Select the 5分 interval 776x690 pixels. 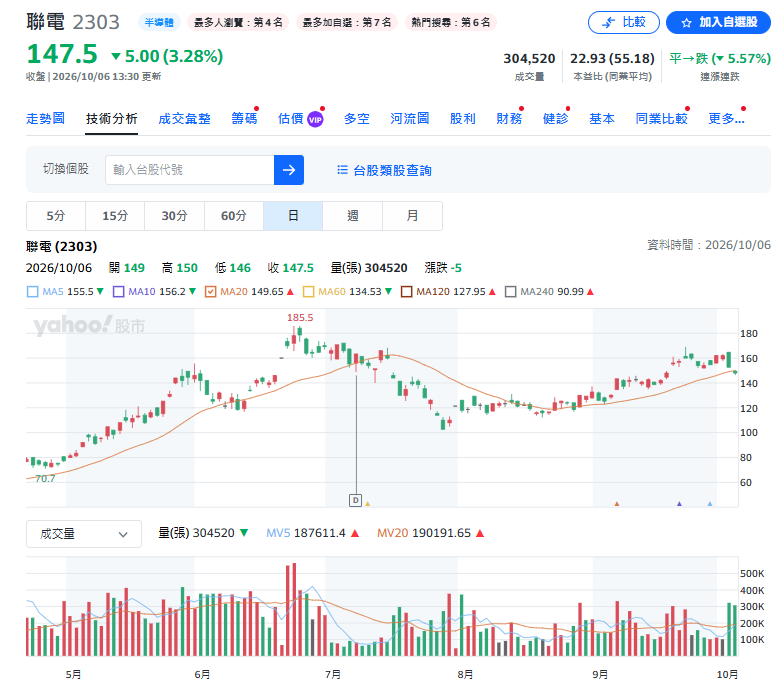point(55,216)
